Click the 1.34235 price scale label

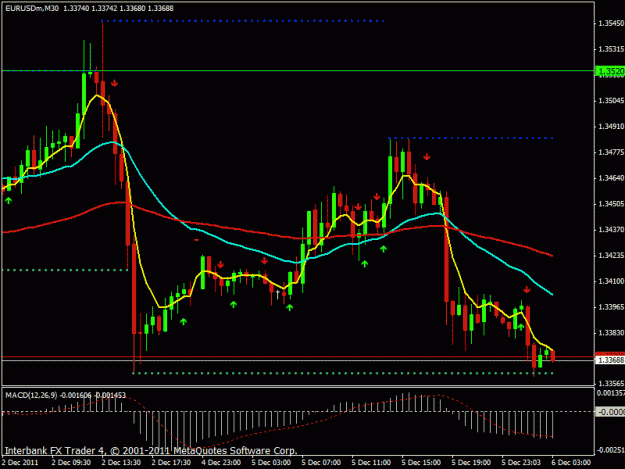611,255
